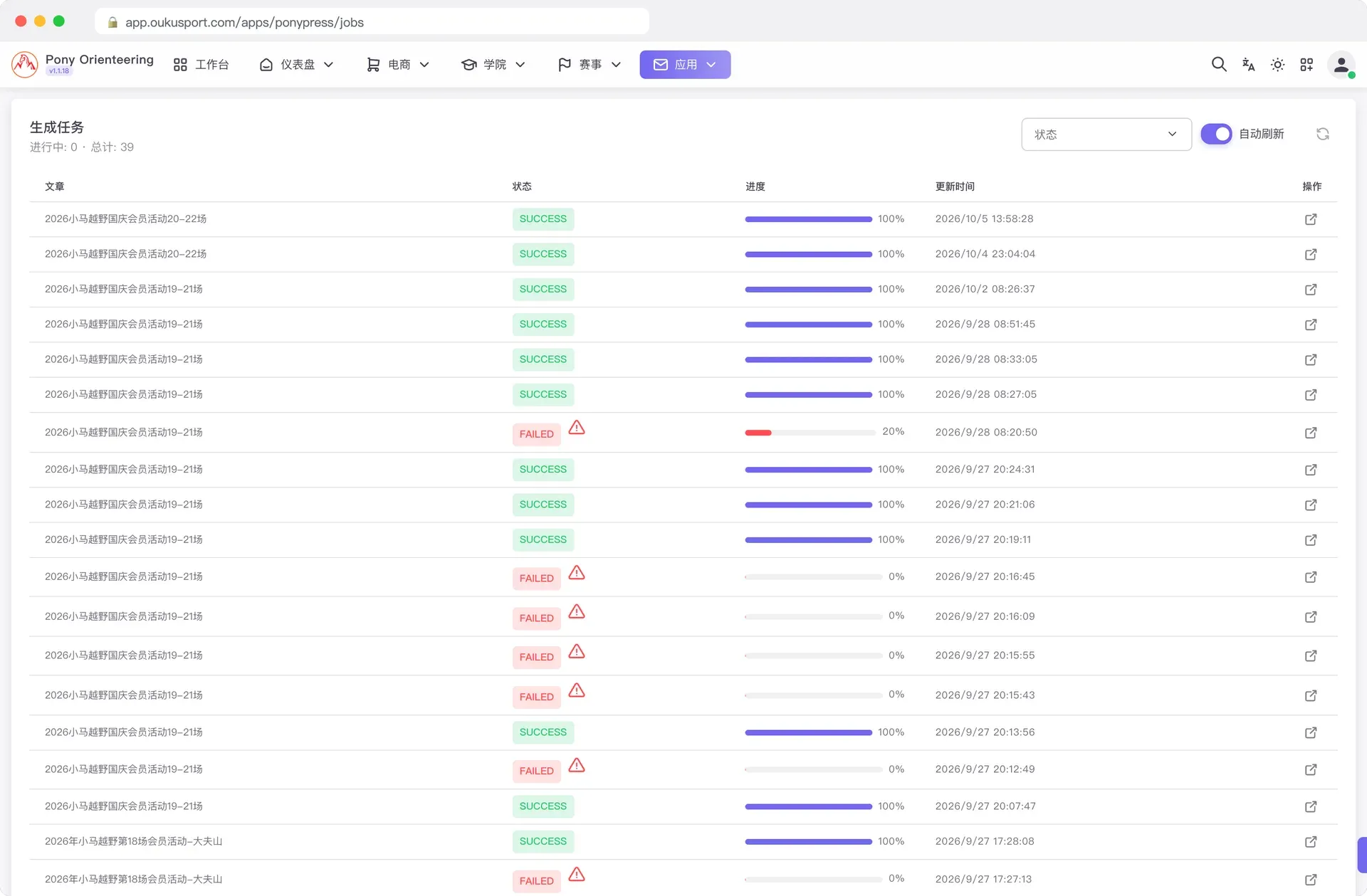
Task: Click the 20% progress bar of failed job
Action: [810, 433]
